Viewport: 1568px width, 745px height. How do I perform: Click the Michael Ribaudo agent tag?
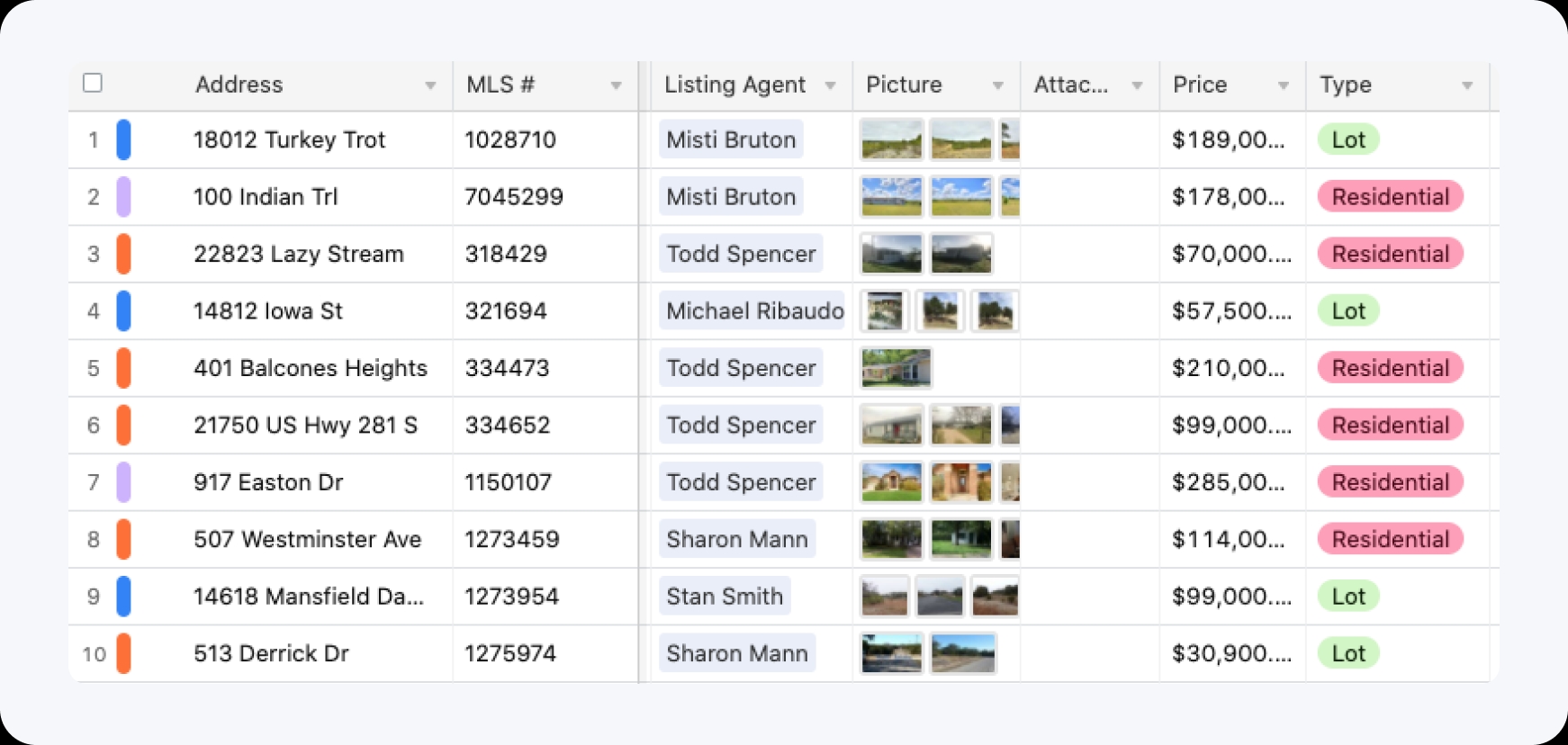[x=754, y=311]
